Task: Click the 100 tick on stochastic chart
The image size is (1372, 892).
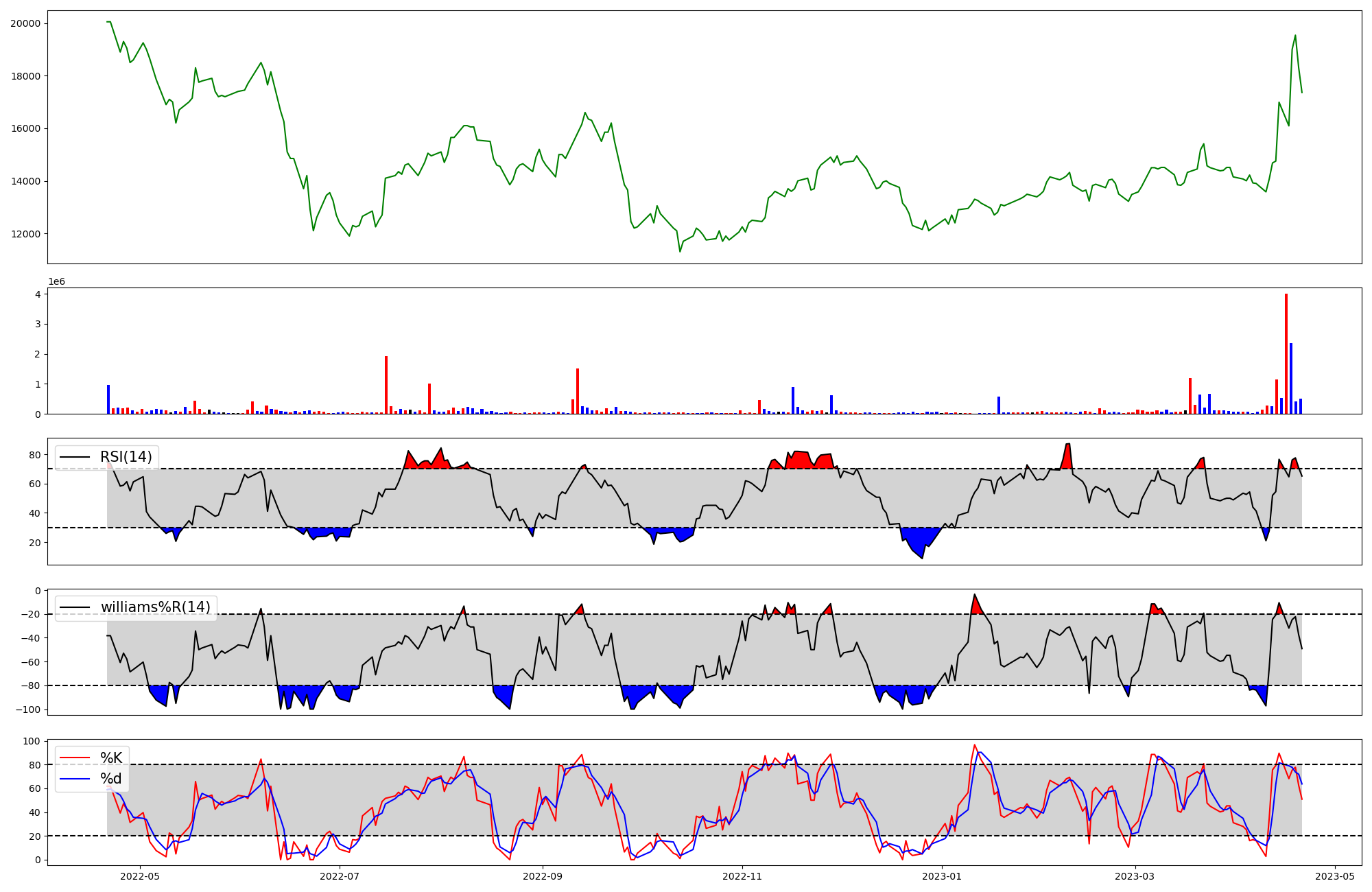Action: [x=33, y=741]
